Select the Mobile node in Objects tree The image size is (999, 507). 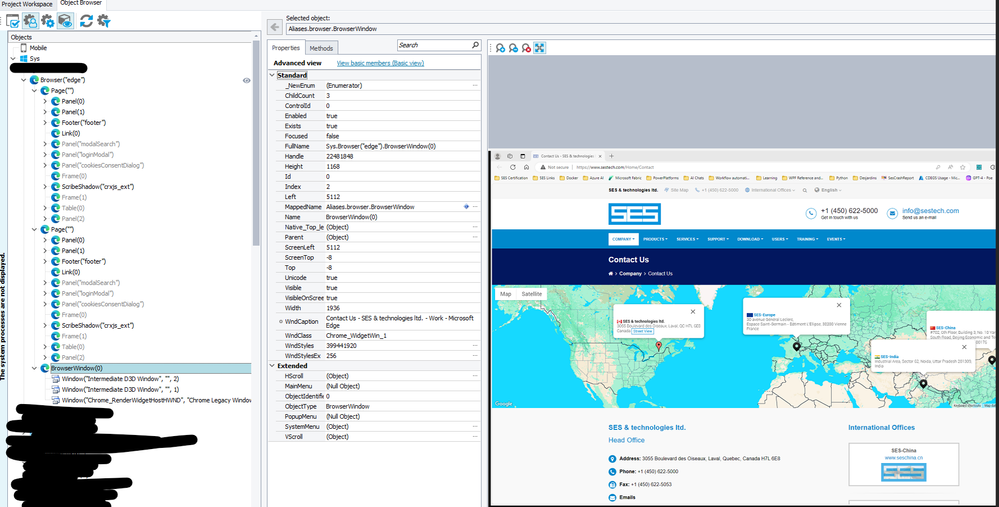[x=37, y=48]
